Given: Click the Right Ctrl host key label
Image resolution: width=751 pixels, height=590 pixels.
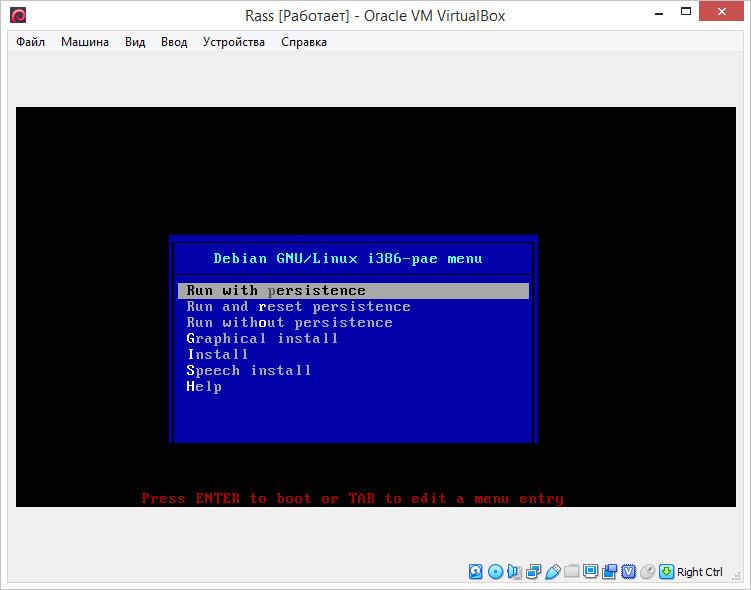Looking at the screenshot, I should pyautogui.click(x=699, y=572).
